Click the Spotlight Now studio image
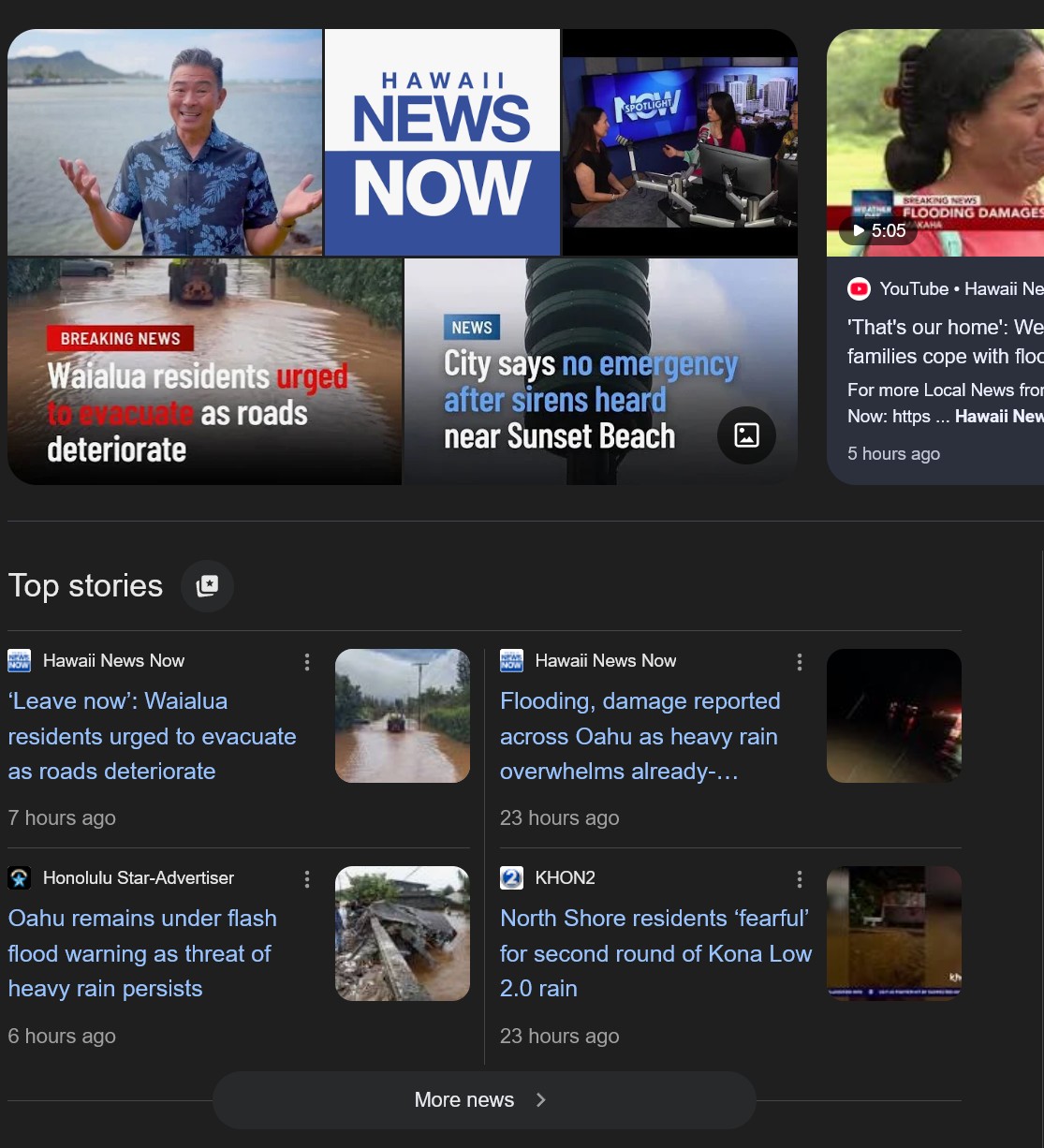 pos(680,142)
